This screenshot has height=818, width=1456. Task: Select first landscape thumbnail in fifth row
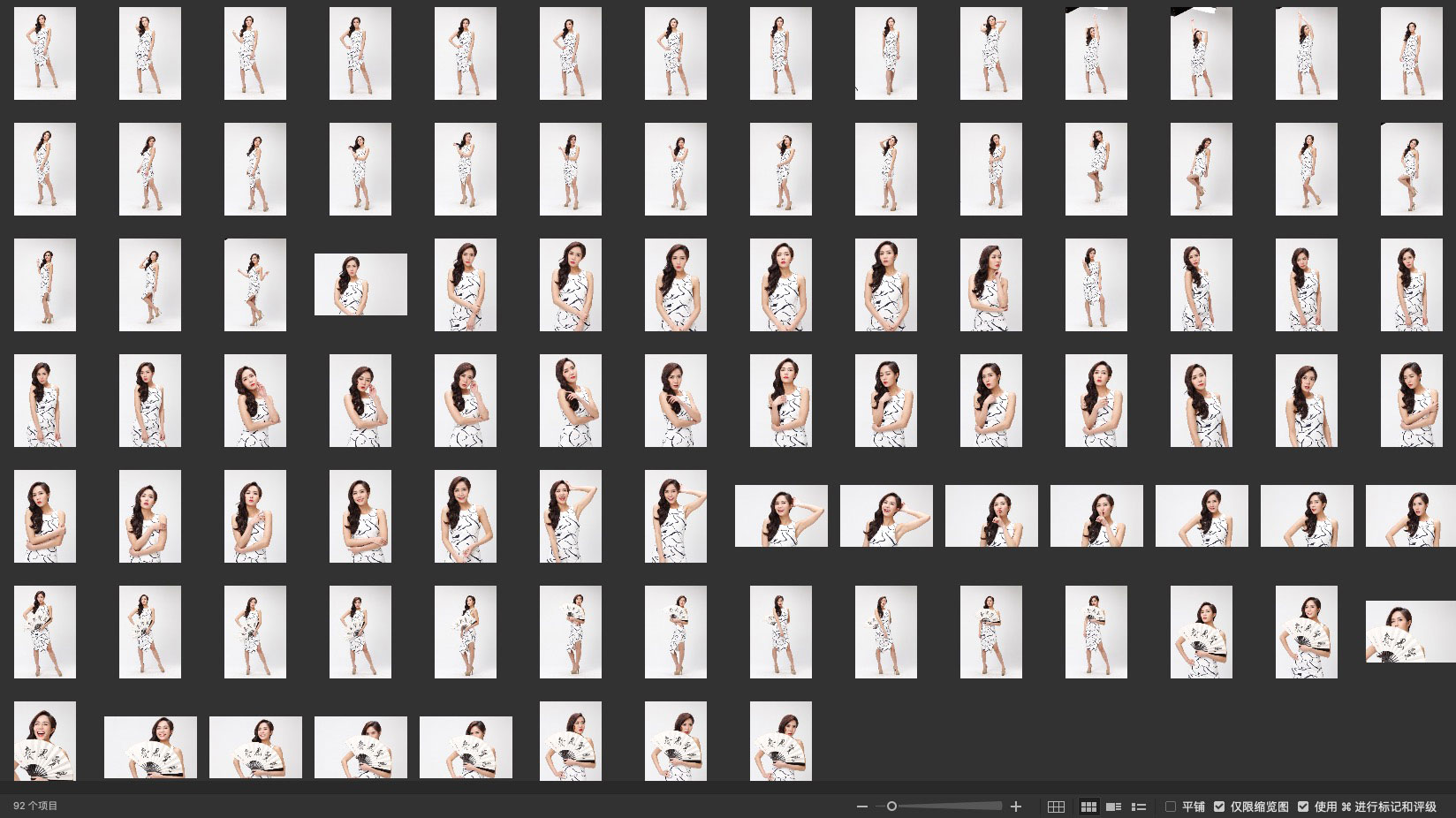781,516
